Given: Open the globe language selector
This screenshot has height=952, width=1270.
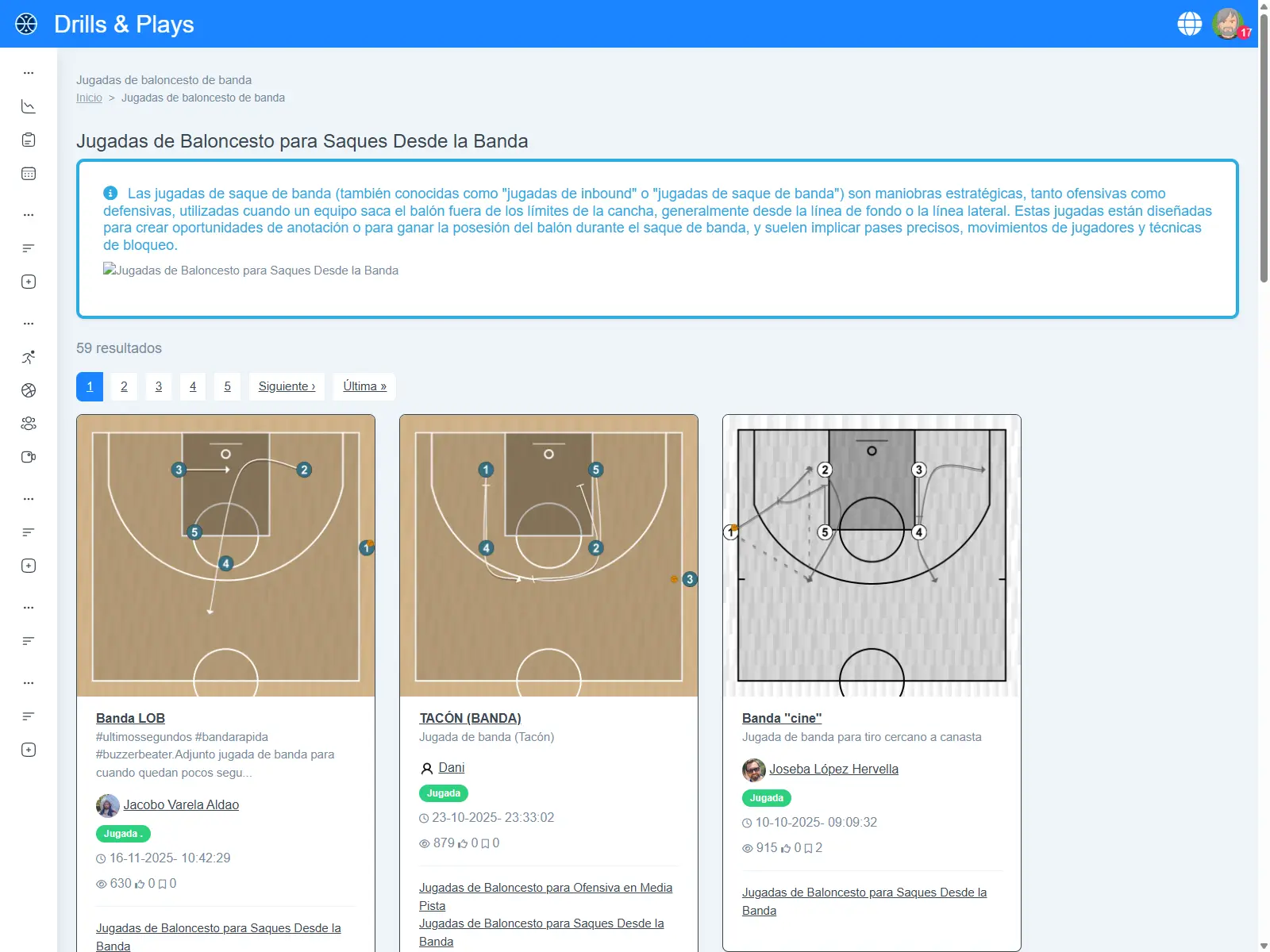Looking at the screenshot, I should point(1189,24).
